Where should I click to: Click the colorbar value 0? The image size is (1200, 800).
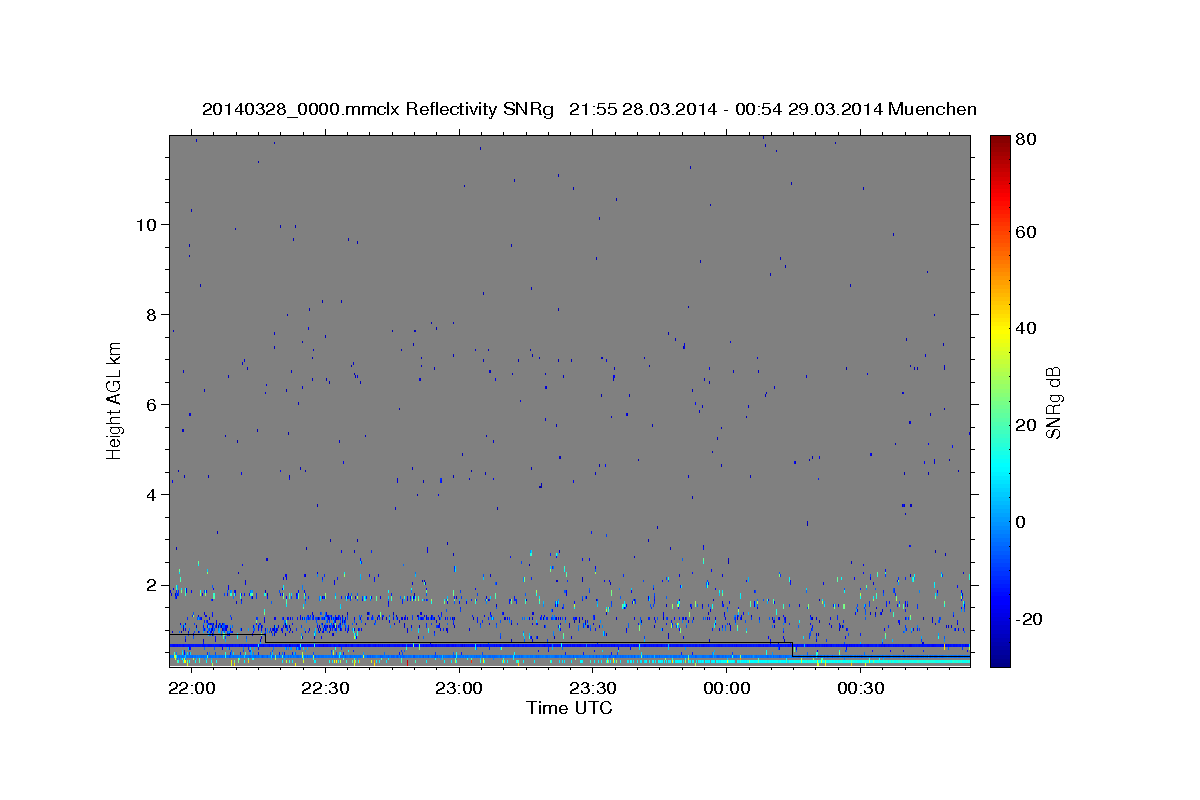click(1020, 522)
